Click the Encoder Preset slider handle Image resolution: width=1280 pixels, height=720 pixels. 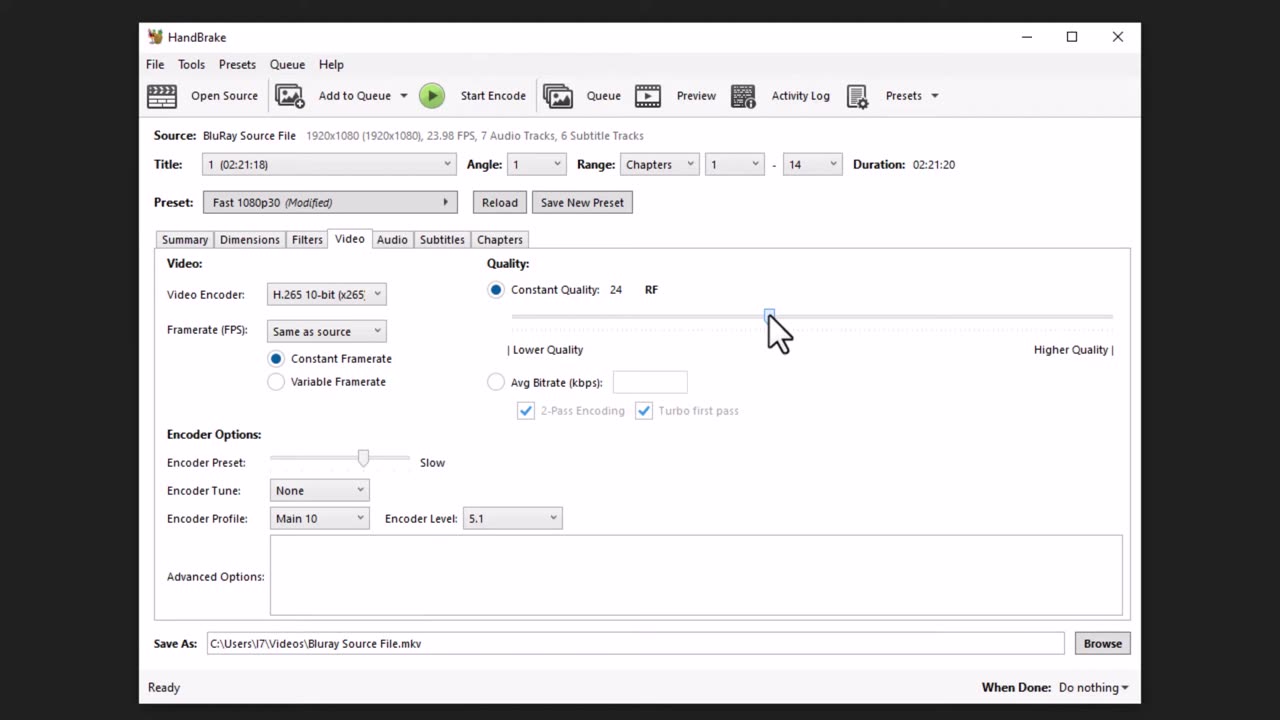pyautogui.click(x=363, y=458)
